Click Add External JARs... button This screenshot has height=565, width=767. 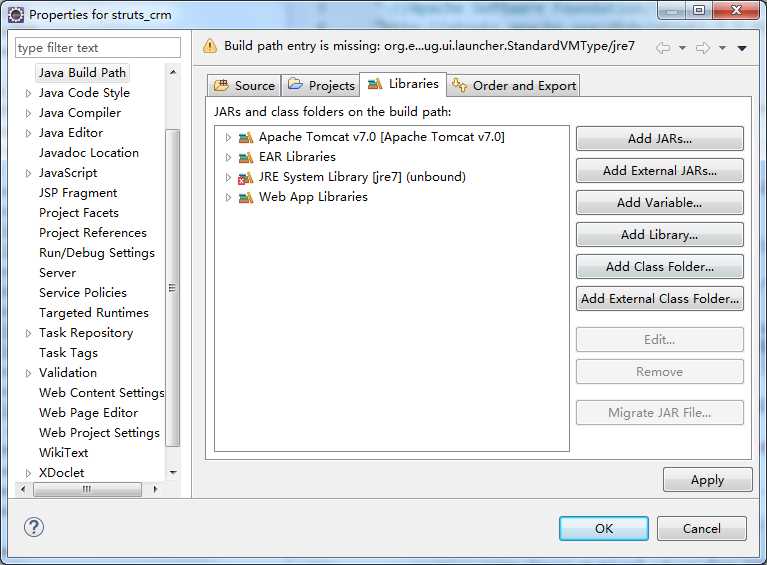coord(659,171)
